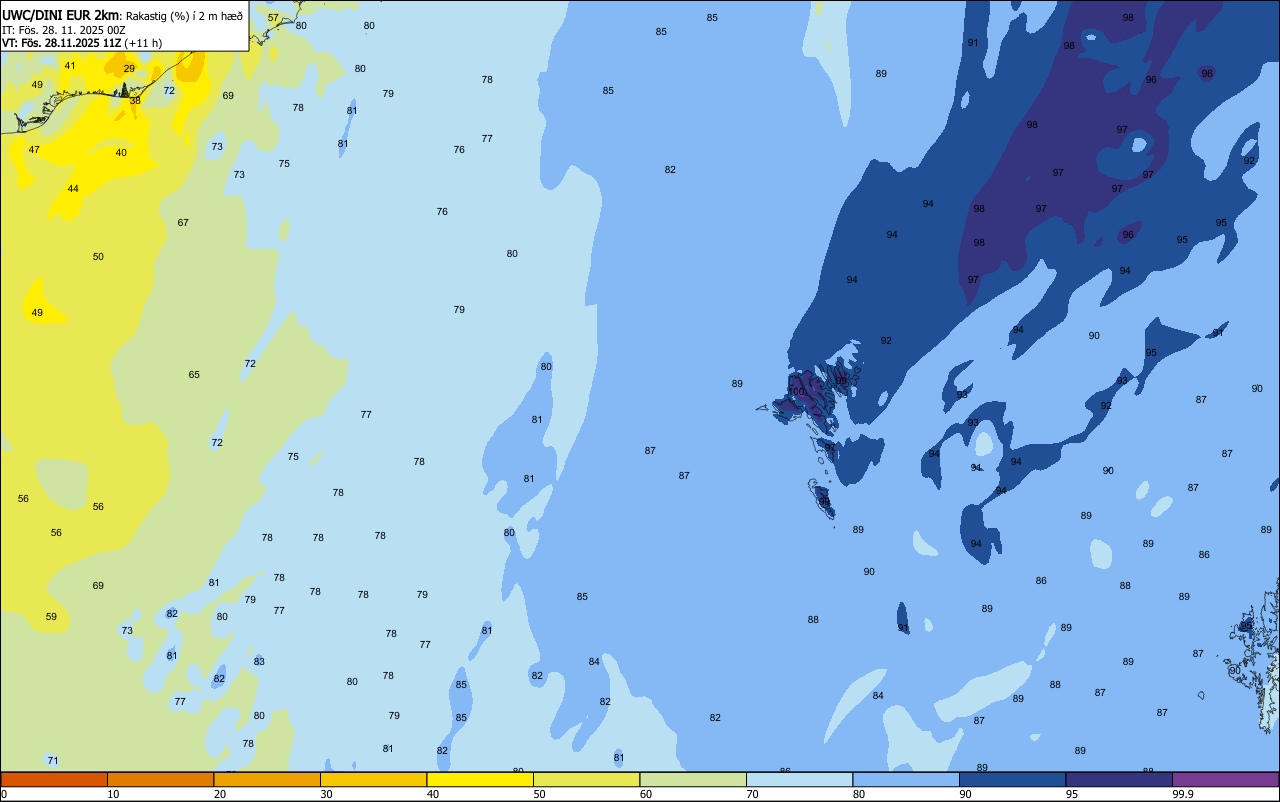
Task: Click the 'VT: Fös. 28.11.2025 11Z' line
Action: pos(61,43)
